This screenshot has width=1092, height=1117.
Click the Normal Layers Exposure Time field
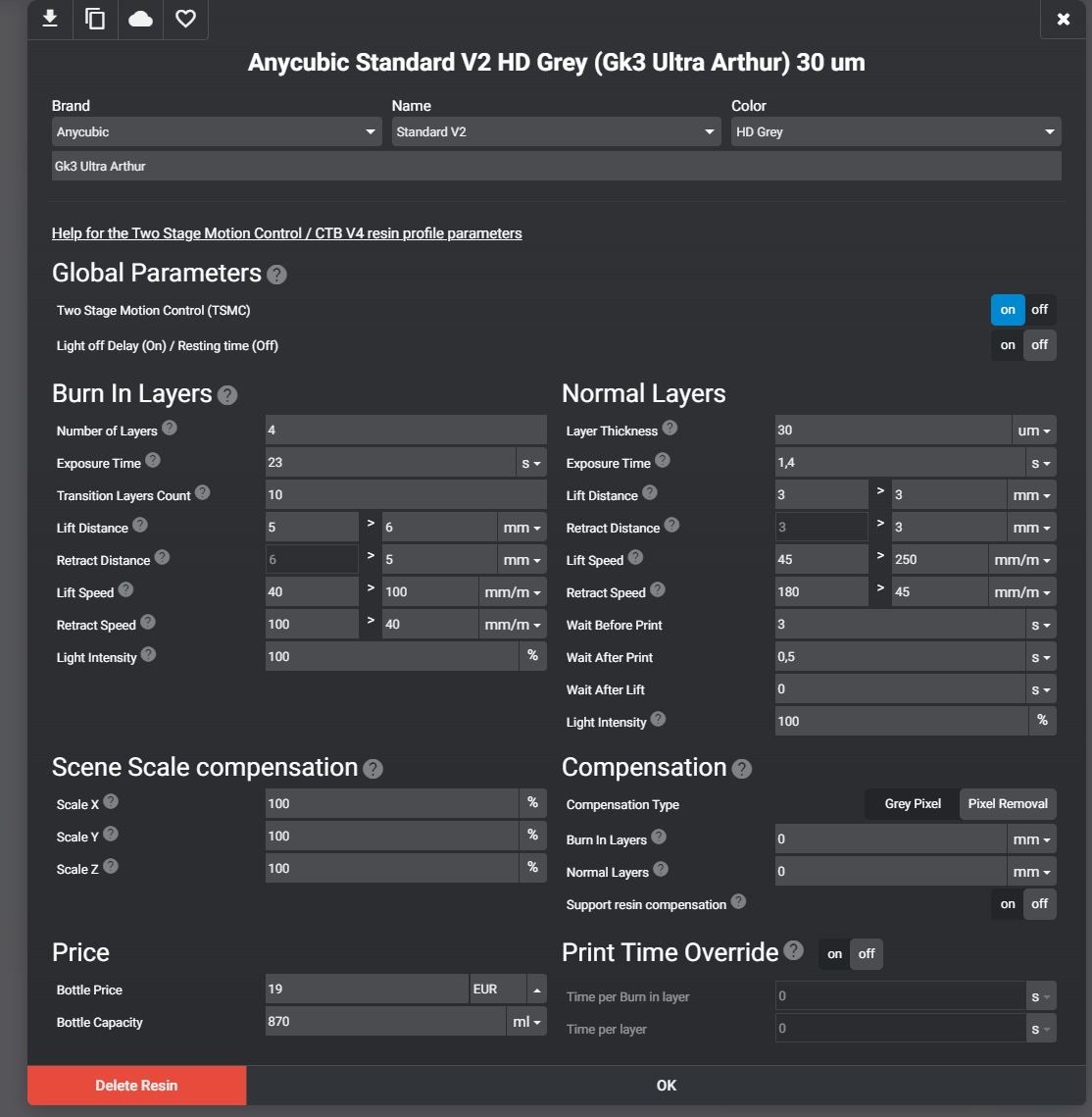(x=899, y=463)
